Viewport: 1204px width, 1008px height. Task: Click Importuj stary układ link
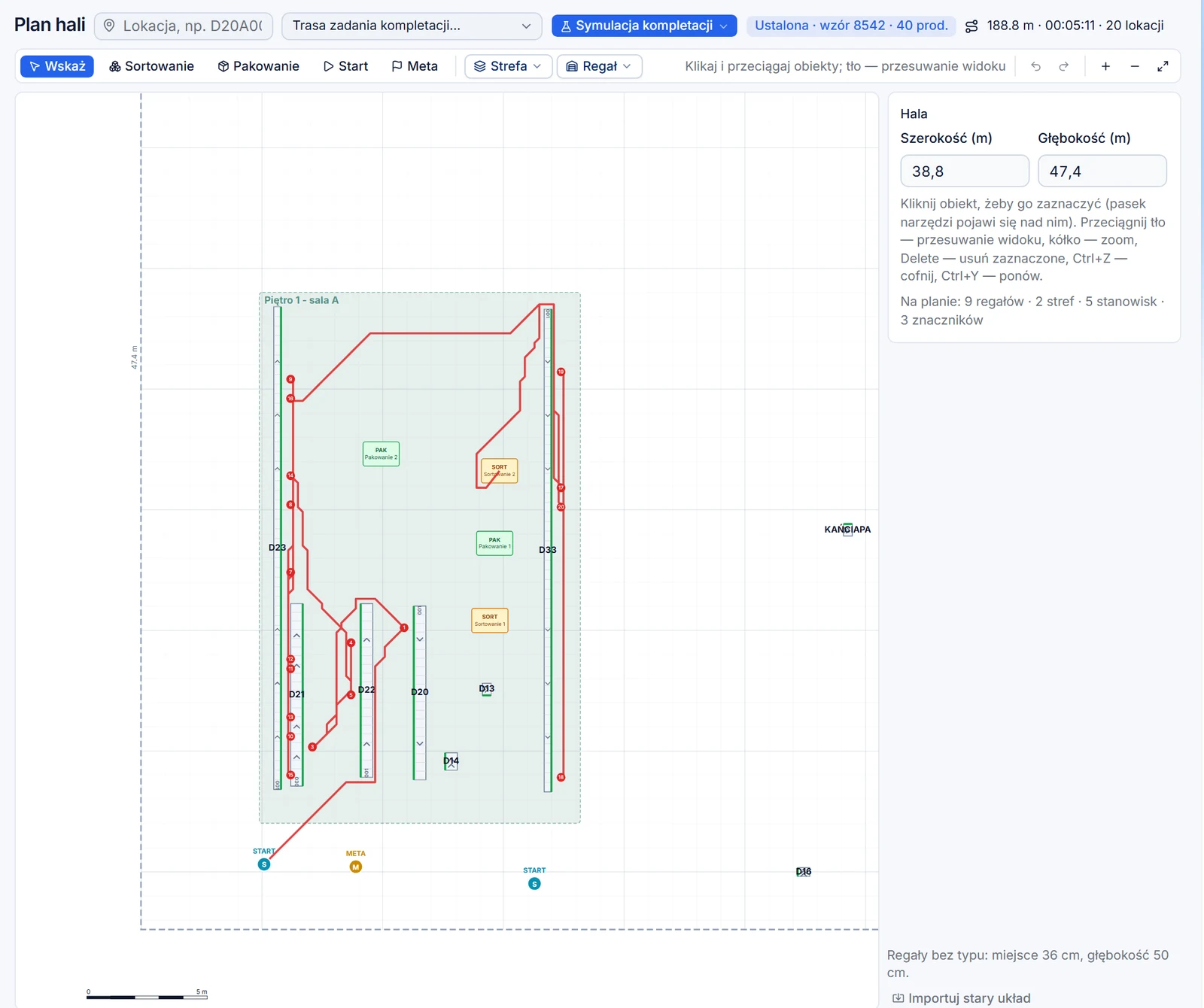click(962, 998)
